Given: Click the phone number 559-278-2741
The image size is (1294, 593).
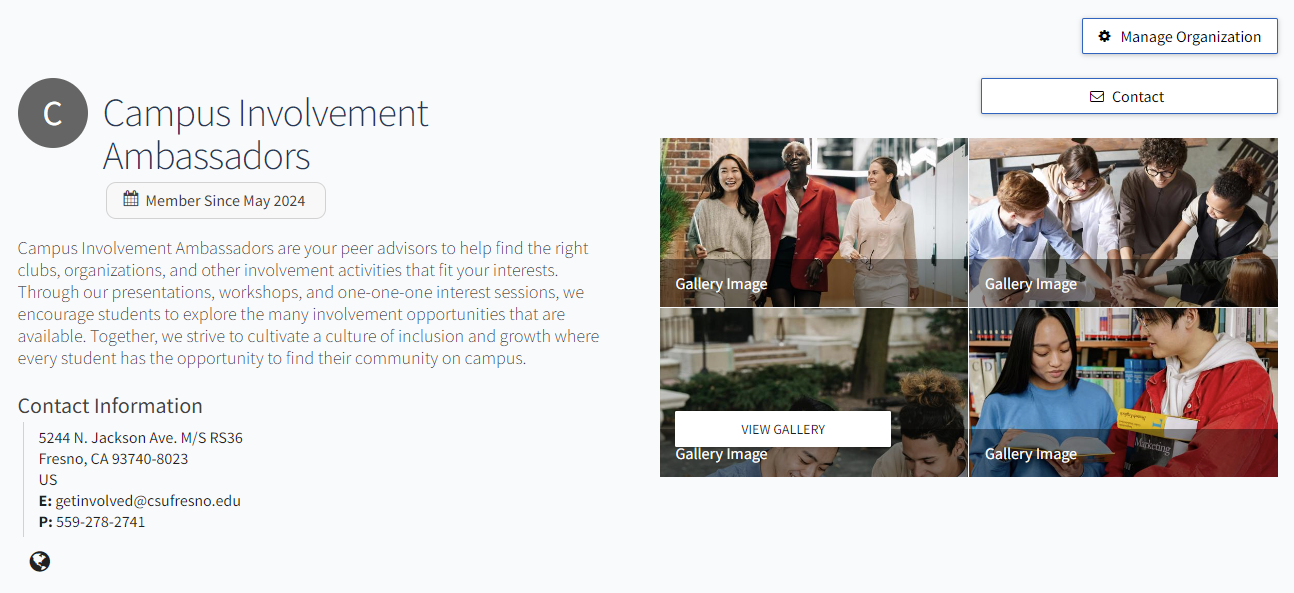Looking at the screenshot, I should coord(100,521).
